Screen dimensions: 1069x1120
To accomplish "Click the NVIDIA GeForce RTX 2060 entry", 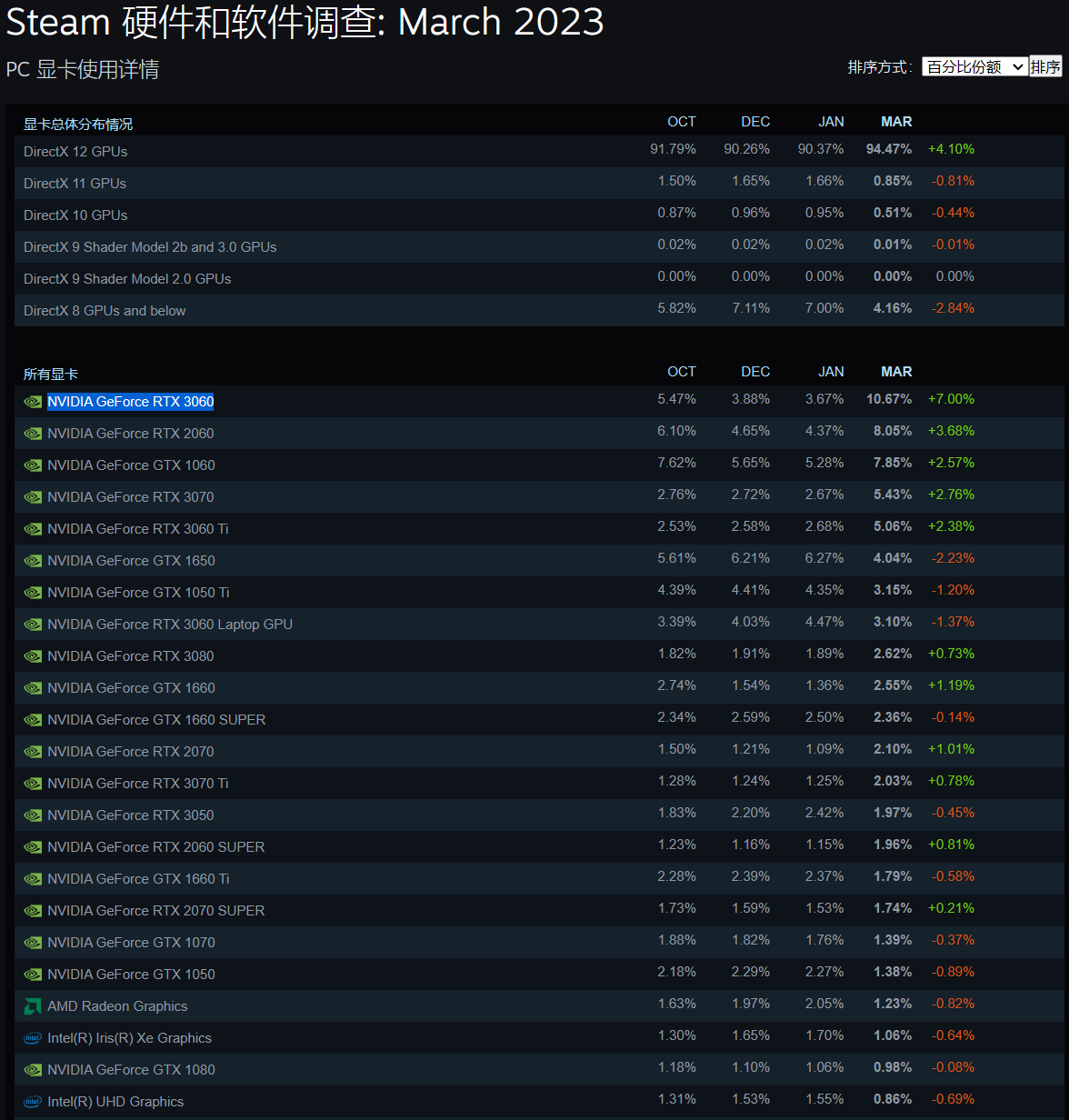I will coord(131,434).
